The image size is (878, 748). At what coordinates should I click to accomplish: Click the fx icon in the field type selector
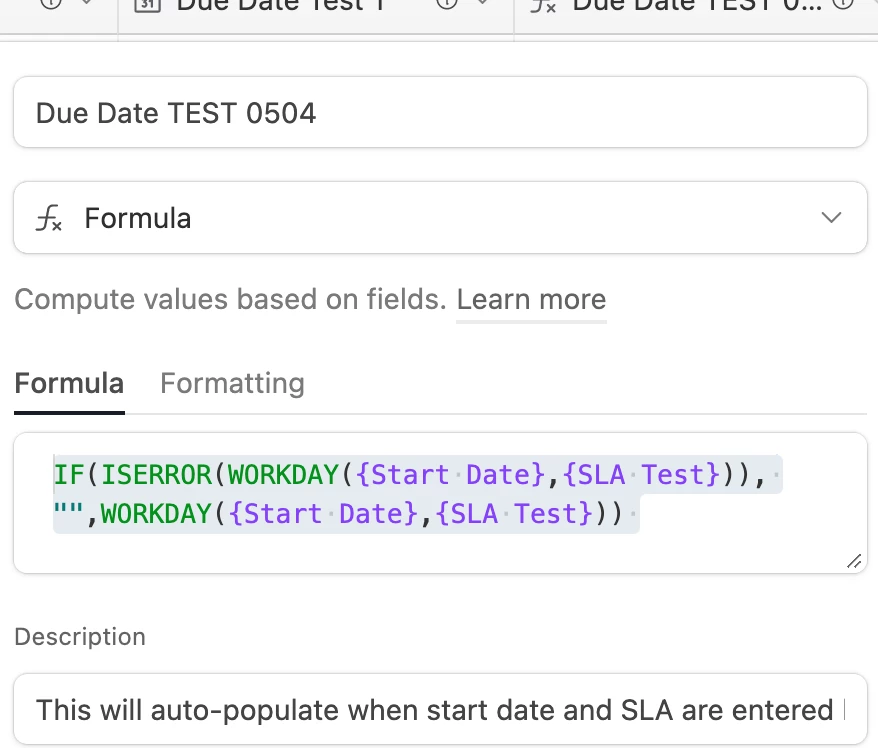pyautogui.click(x=49, y=218)
